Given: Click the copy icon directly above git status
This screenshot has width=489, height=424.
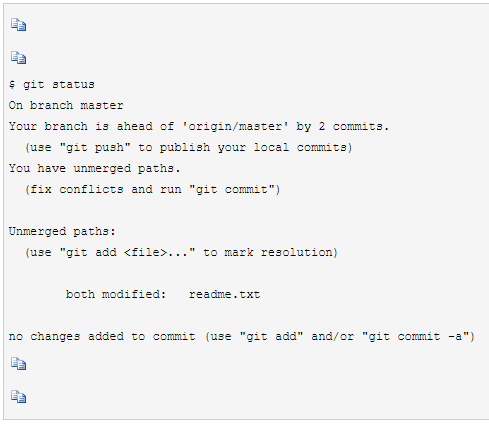Looking at the screenshot, I should [18, 58].
